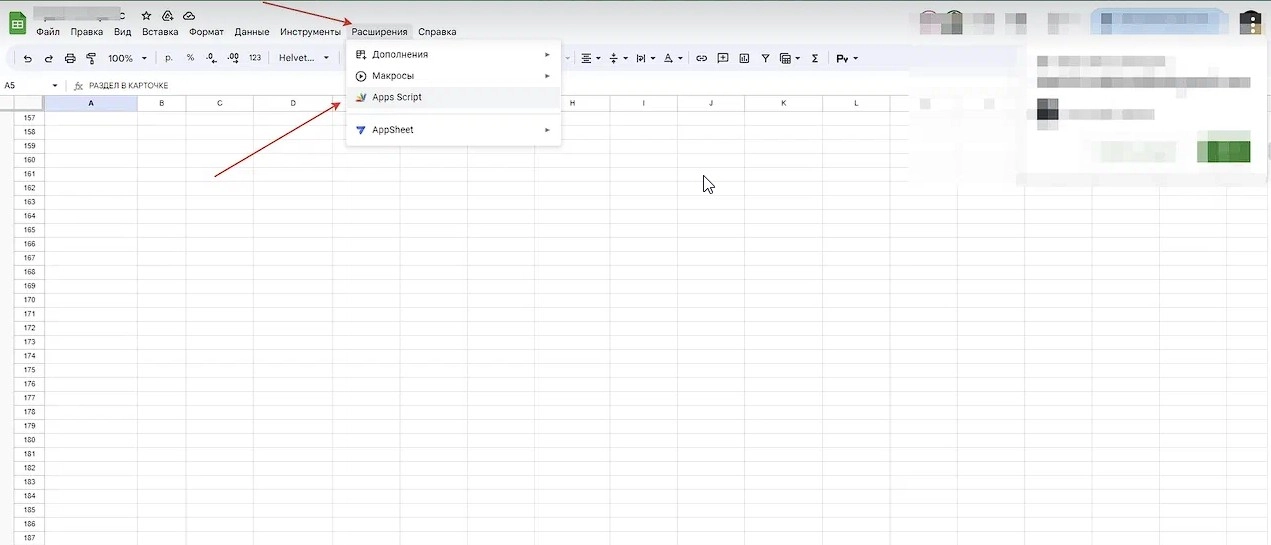Viewport: 1271px width, 545px height.
Task: Click the Insert chart icon
Action: tap(744, 59)
